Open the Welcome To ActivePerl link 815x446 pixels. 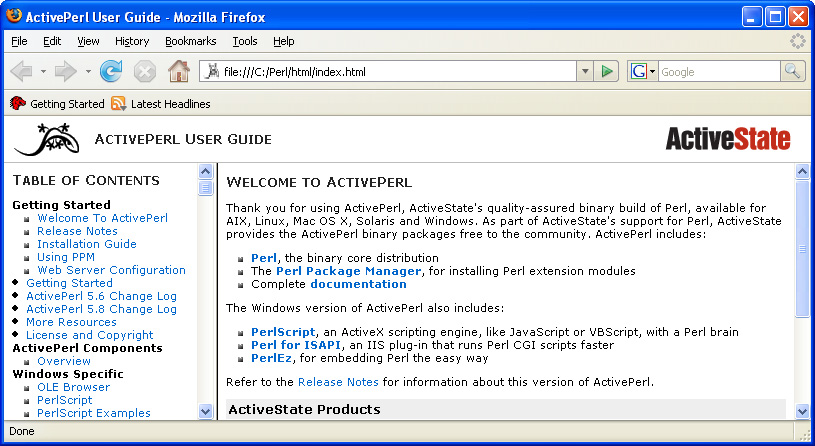click(102, 218)
